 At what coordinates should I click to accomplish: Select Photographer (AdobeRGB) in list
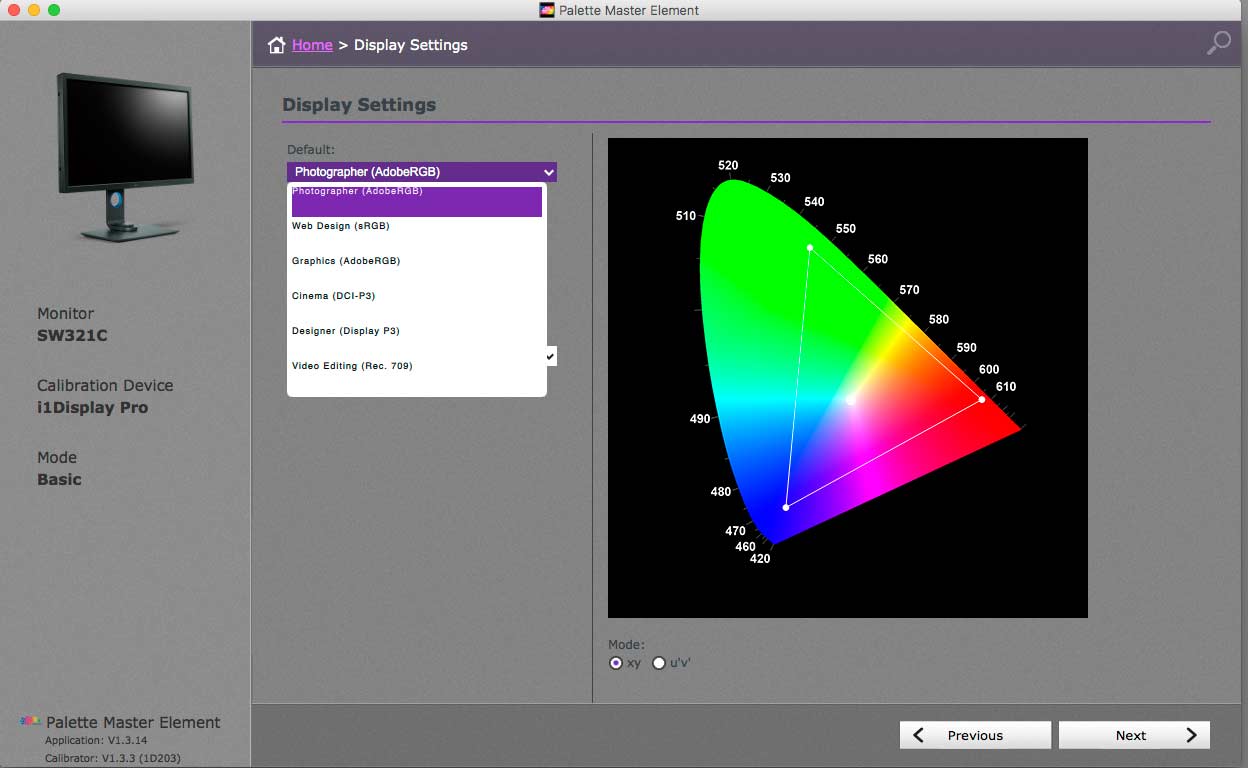(417, 200)
